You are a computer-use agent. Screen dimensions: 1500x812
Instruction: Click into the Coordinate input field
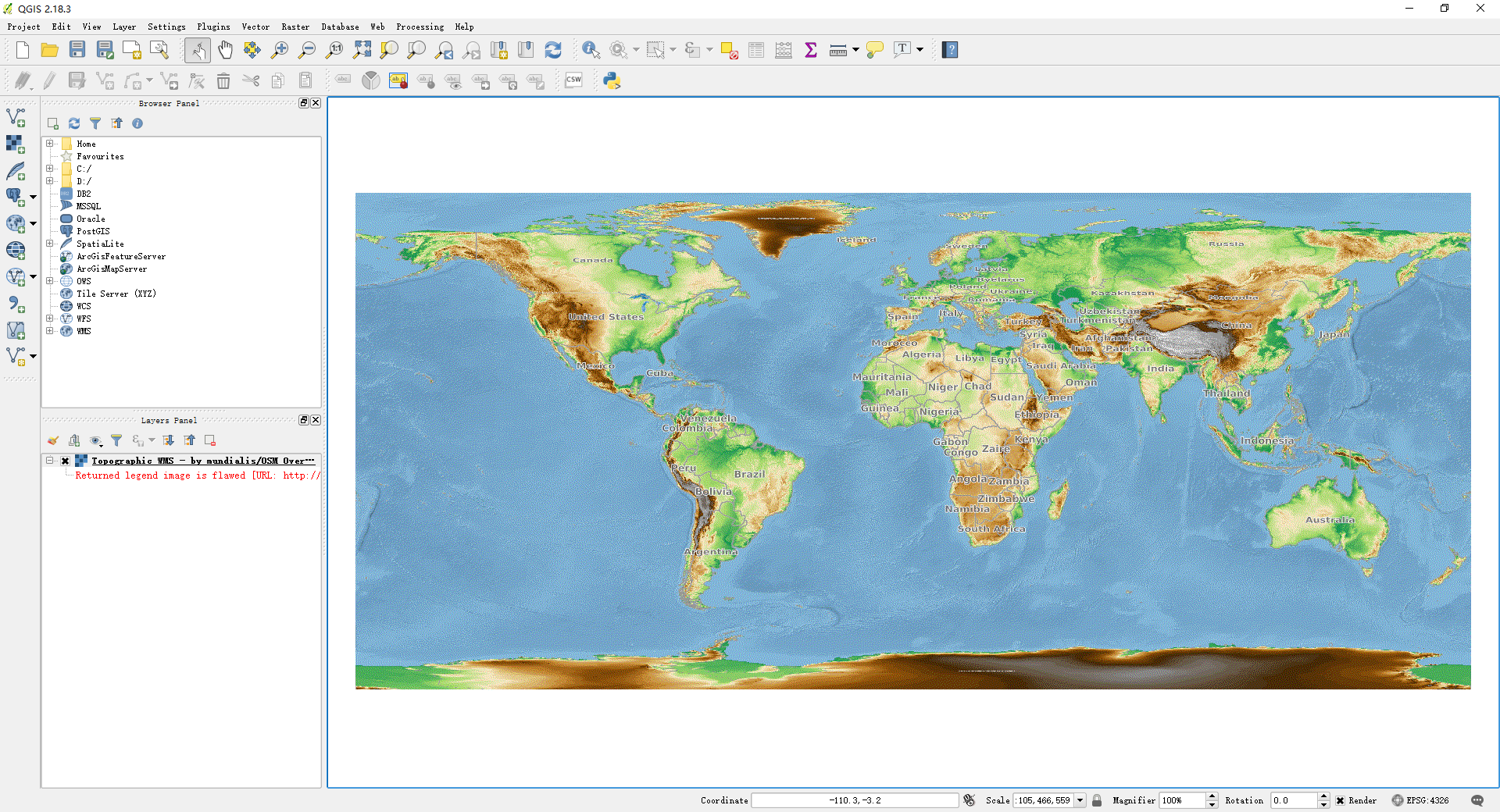click(855, 800)
